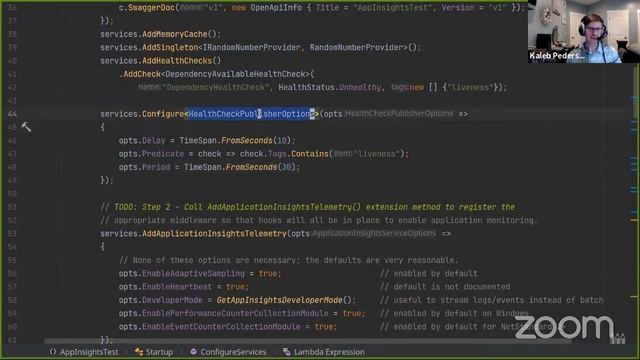This screenshot has width=640, height=360.
Task: Click EnableHeartbeat property
Action: (x=177, y=287)
